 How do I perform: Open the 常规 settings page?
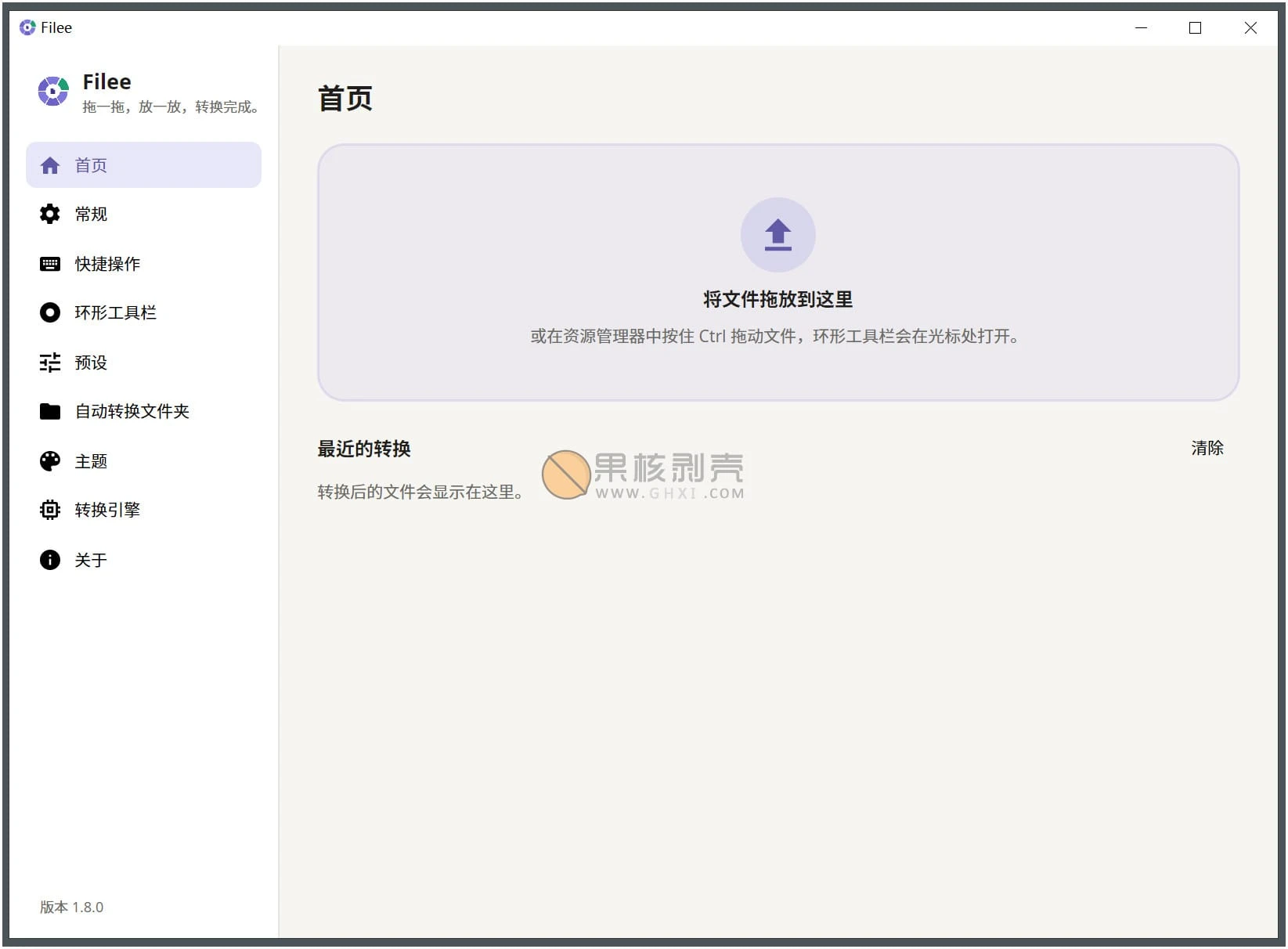coord(143,214)
